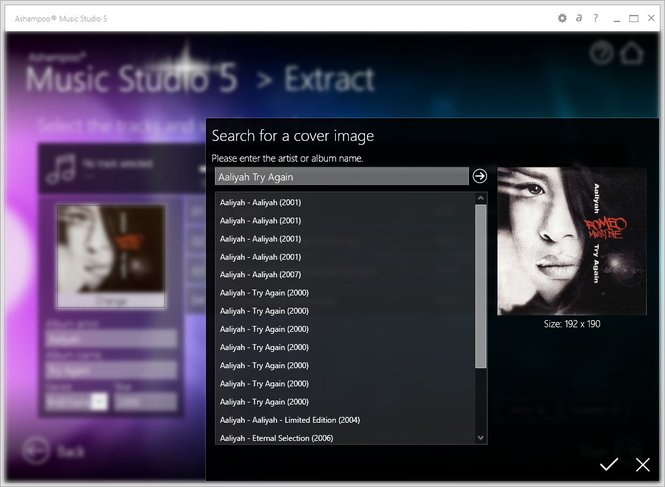The width and height of the screenshot is (665, 487).
Task: Click the results list scrollbar thumb
Action: click(x=481, y=286)
